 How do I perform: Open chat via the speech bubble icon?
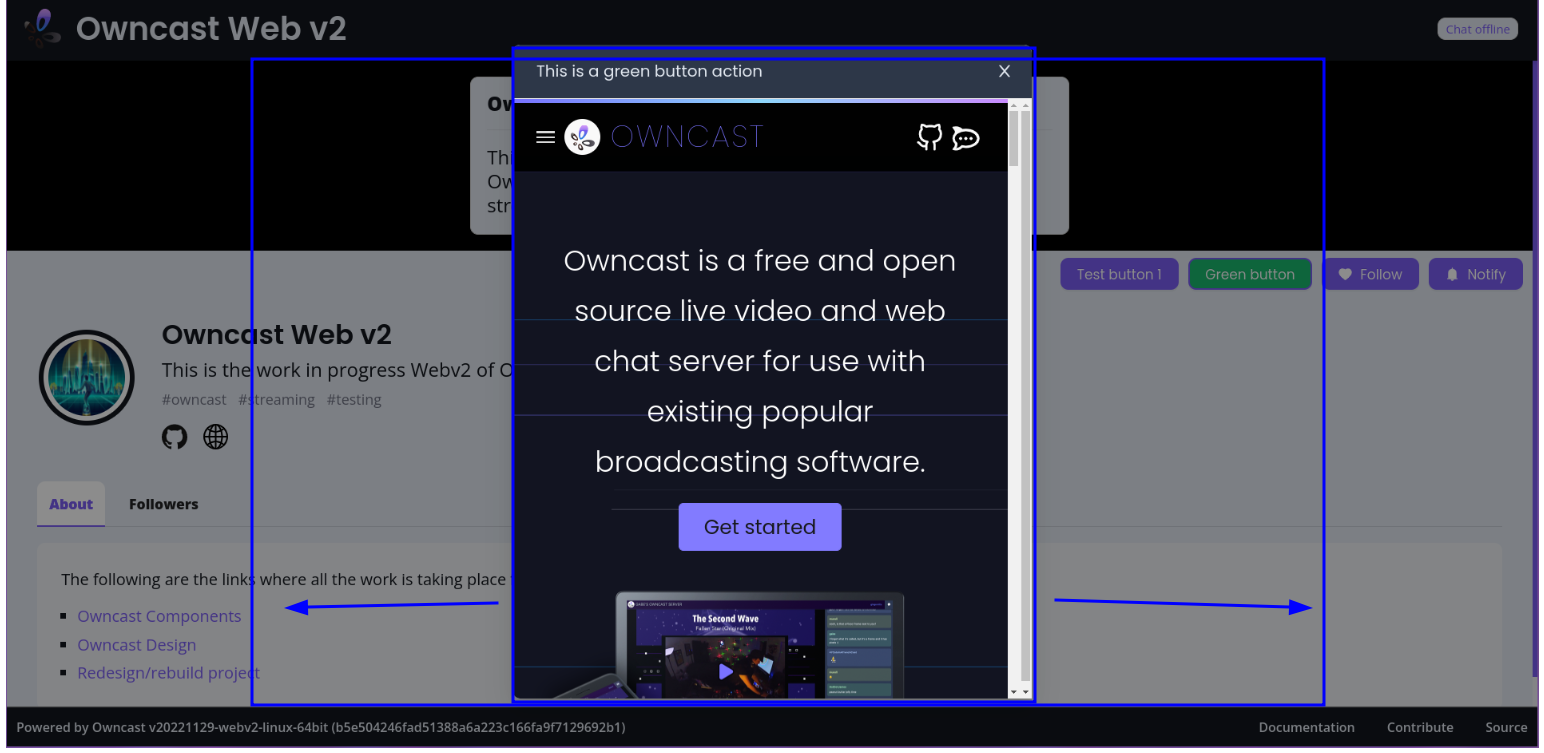point(965,139)
